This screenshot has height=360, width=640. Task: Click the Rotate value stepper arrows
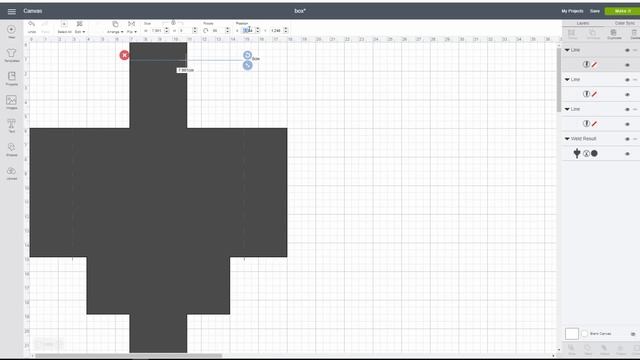(x=227, y=31)
